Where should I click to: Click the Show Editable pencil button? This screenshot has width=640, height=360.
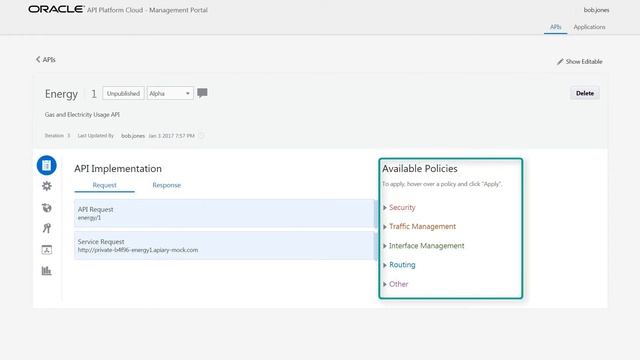[580, 62]
